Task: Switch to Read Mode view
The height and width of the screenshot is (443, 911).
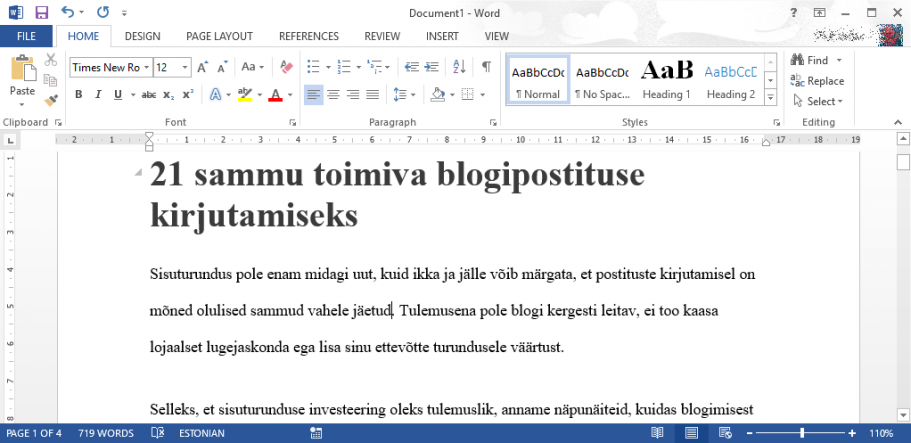Action: (x=657, y=433)
